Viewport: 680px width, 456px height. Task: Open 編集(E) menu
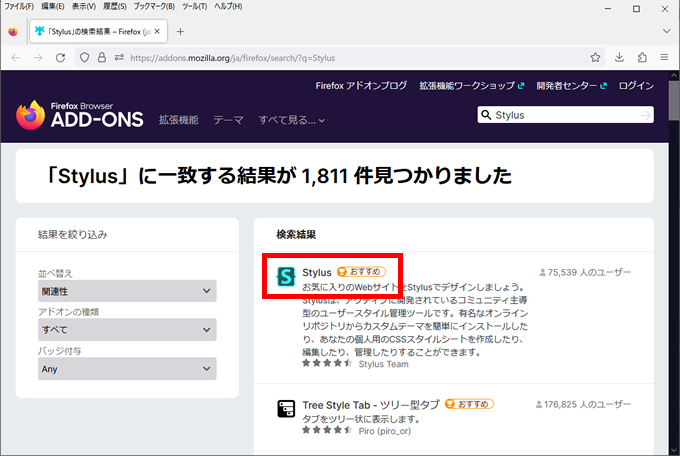tap(52, 7)
